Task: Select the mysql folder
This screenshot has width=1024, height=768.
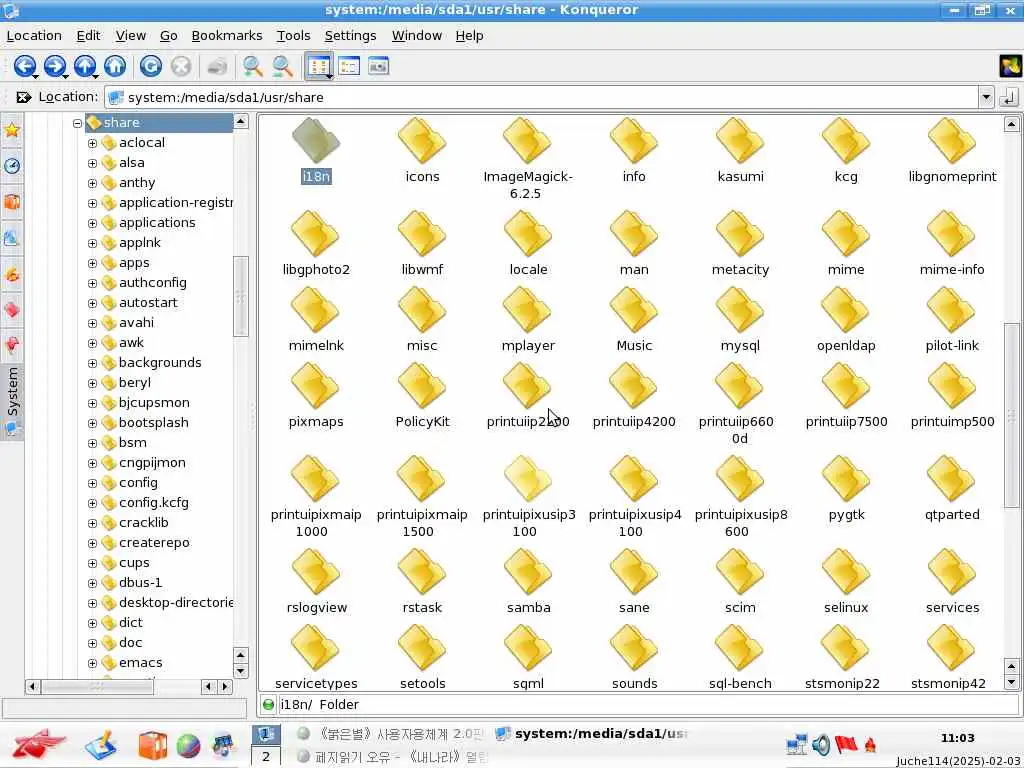Action: pyautogui.click(x=740, y=320)
